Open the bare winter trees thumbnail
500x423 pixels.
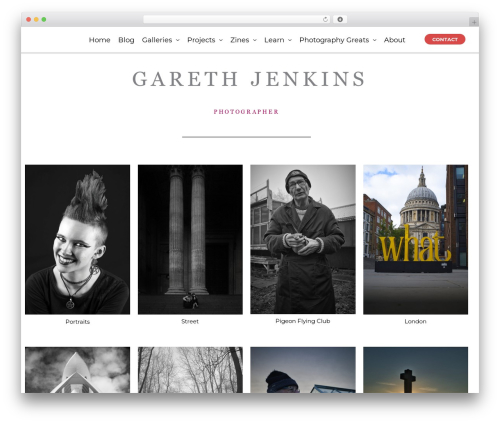[190, 370]
